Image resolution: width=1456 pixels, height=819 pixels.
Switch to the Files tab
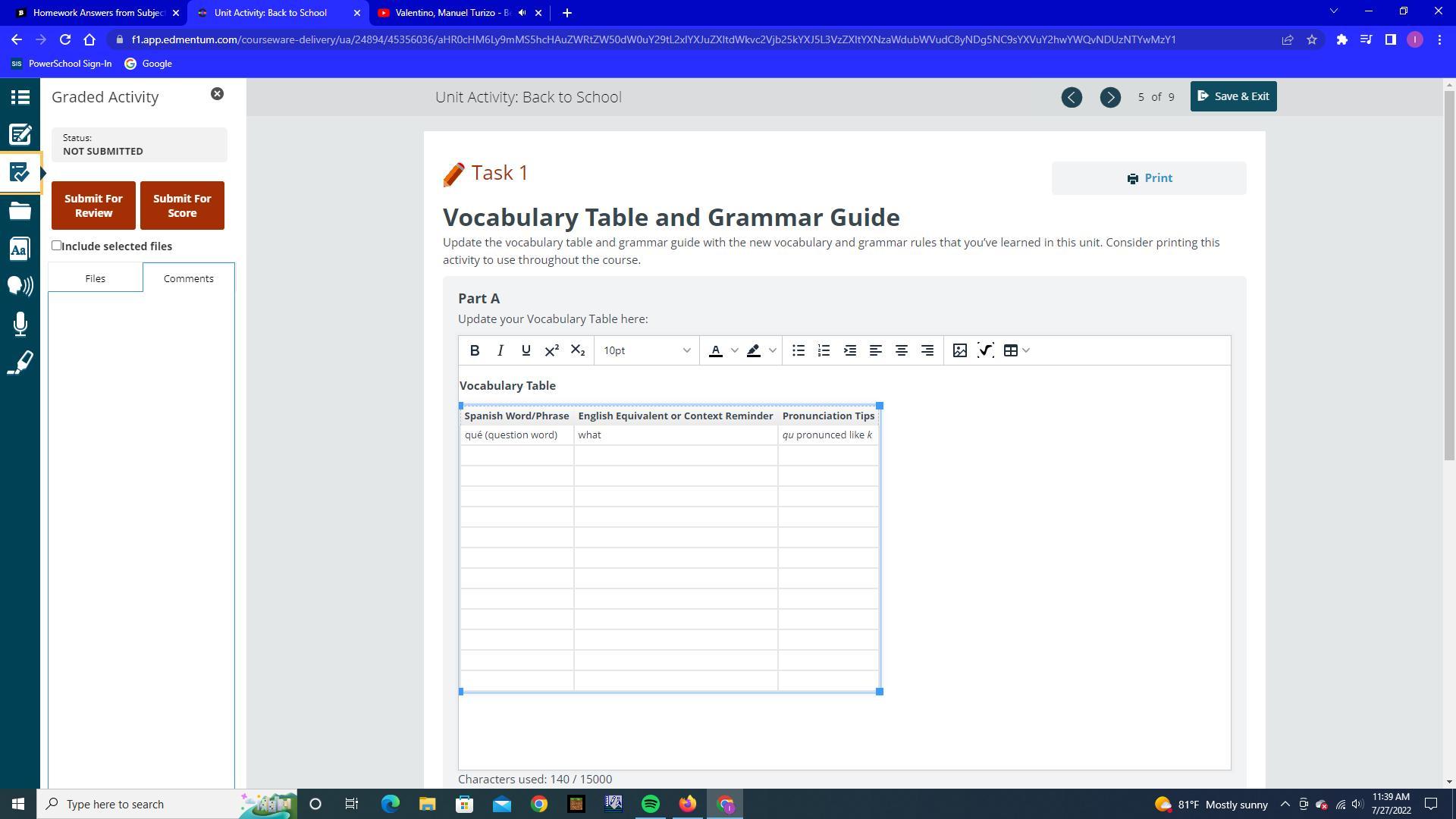[95, 278]
